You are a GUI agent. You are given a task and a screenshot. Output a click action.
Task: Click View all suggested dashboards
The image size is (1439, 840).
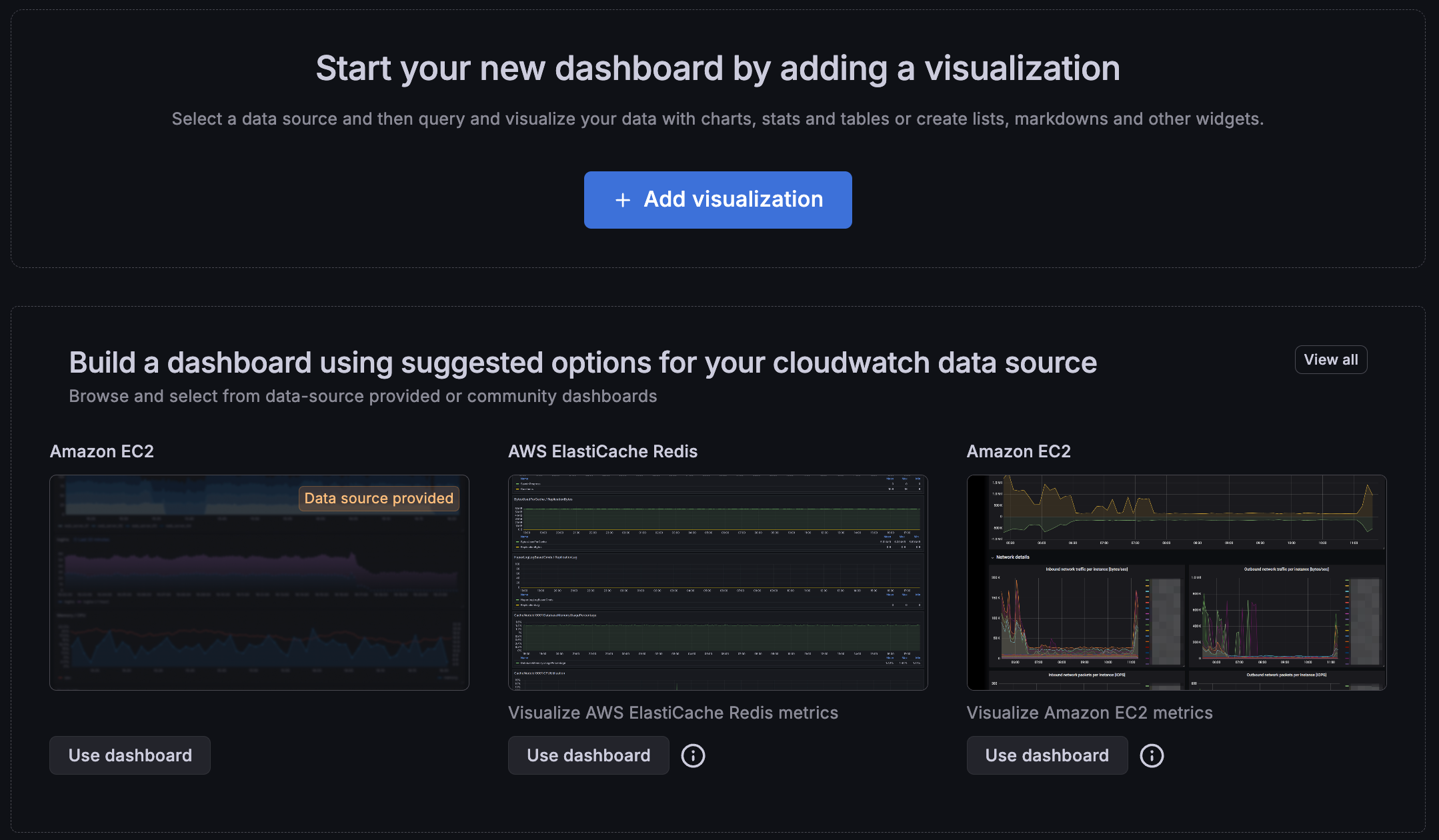tap(1330, 359)
